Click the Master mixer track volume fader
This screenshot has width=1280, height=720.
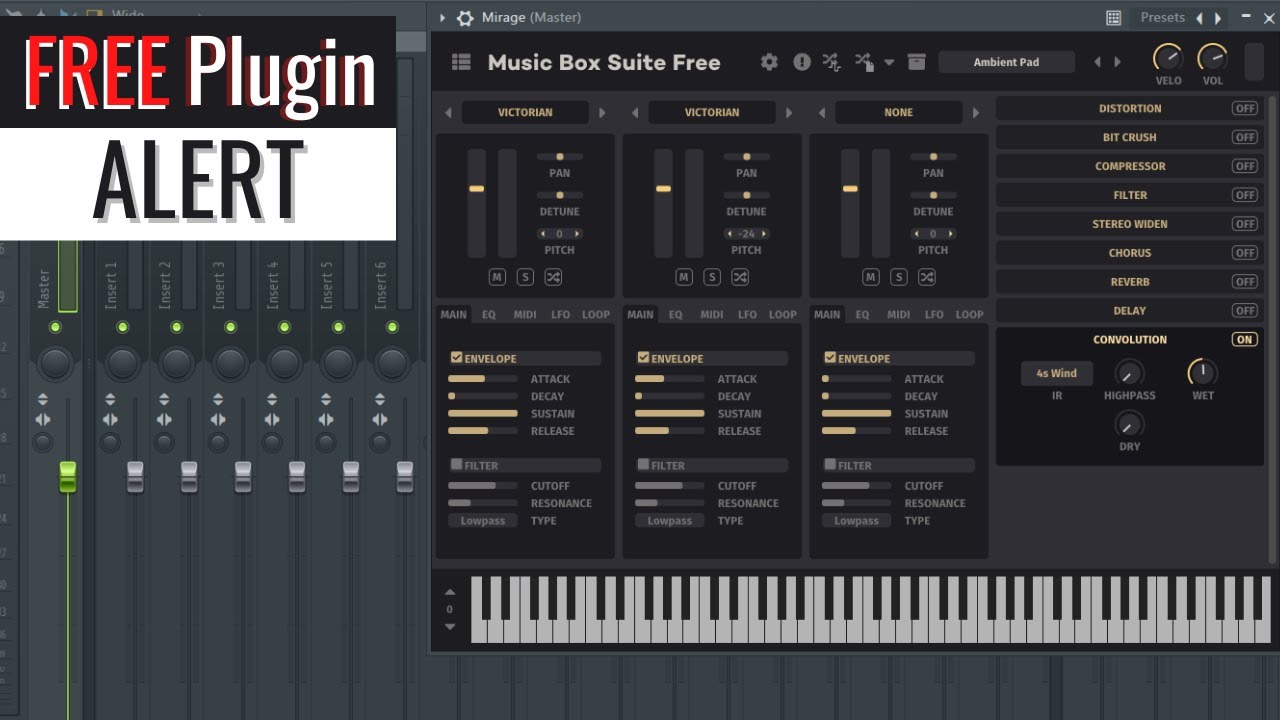(x=67, y=477)
